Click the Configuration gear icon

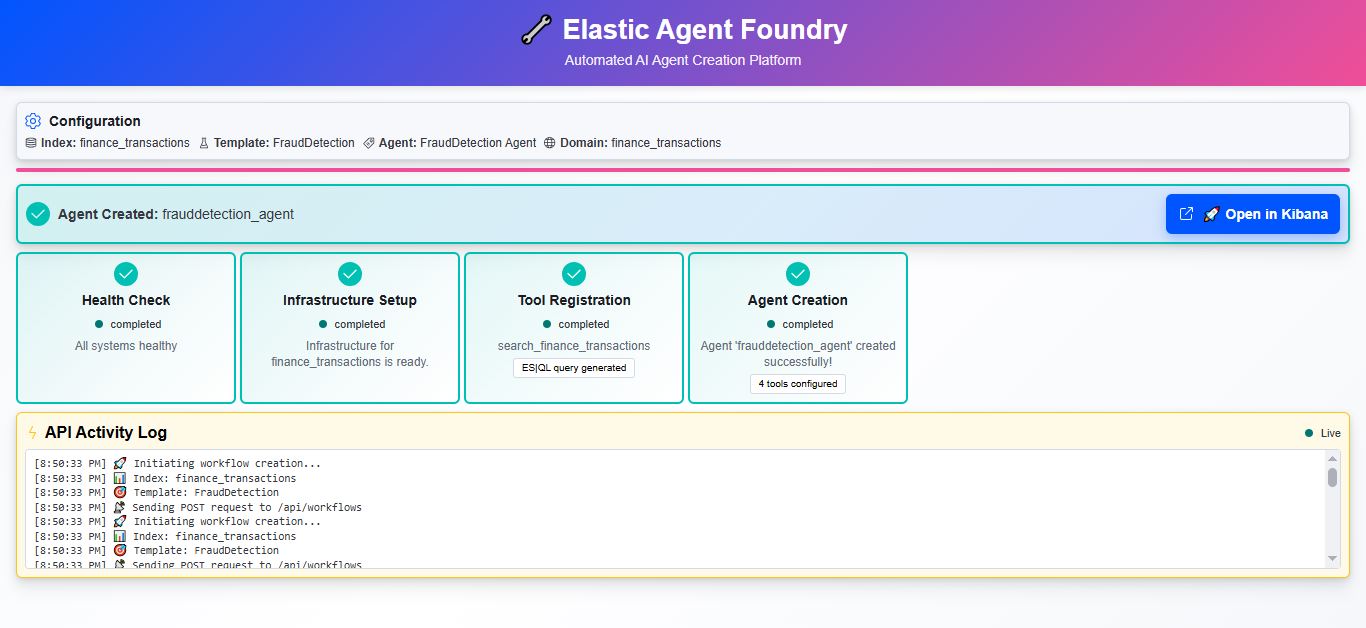(x=33, y=121)
